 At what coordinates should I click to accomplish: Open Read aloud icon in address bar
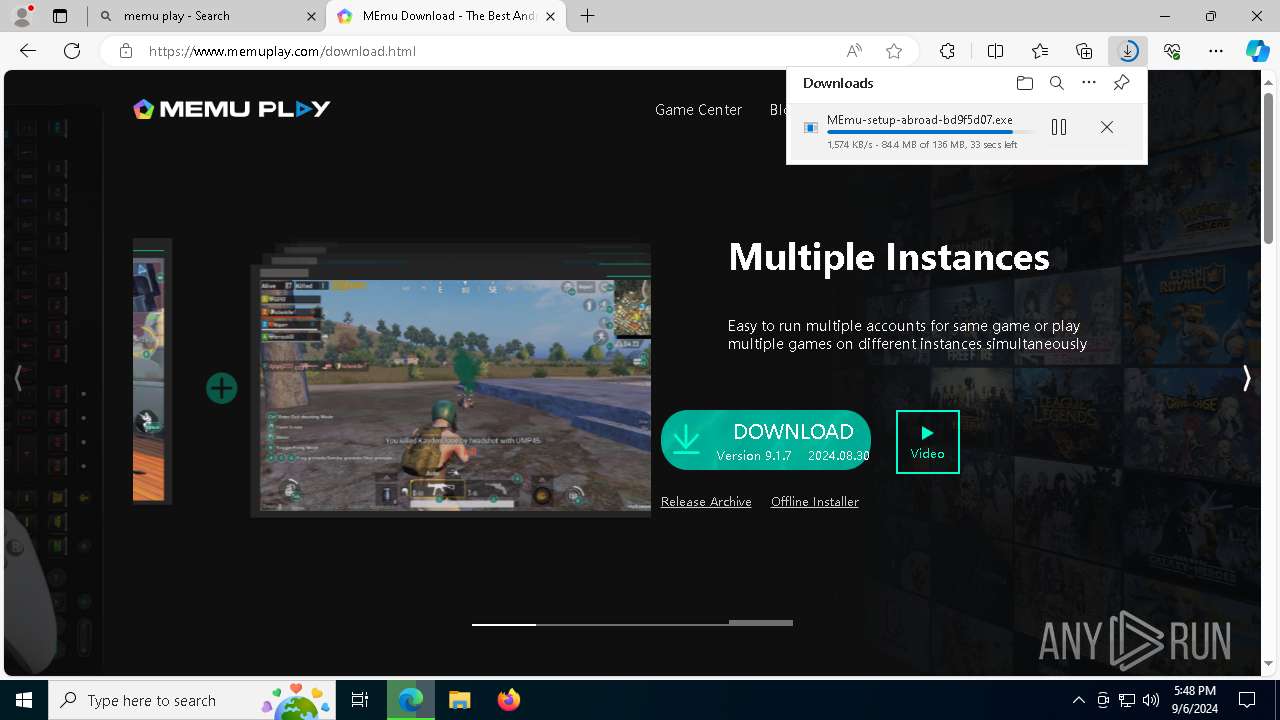[x=854, y=51]
